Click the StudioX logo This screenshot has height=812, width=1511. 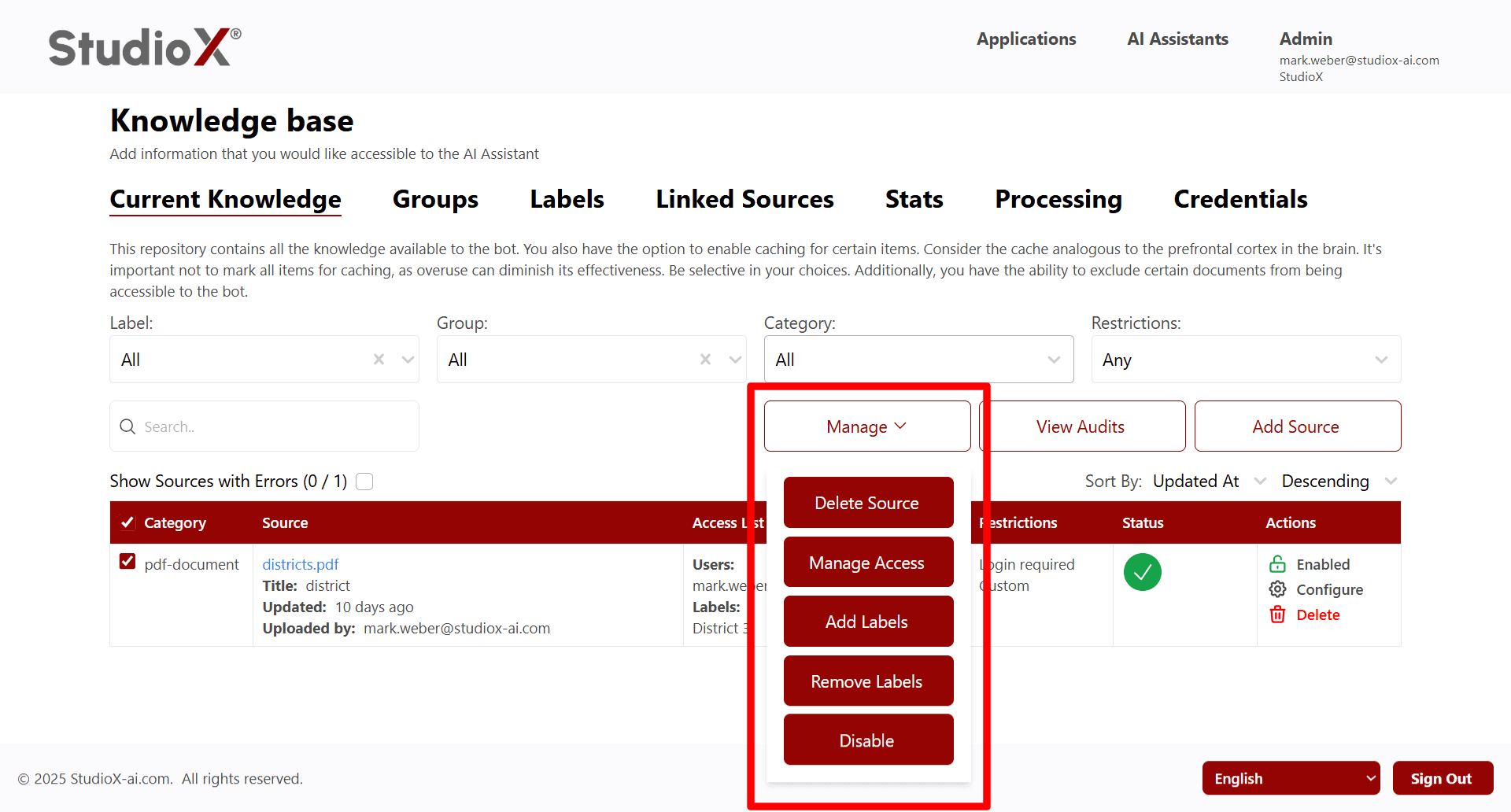(x=142, y=46)
